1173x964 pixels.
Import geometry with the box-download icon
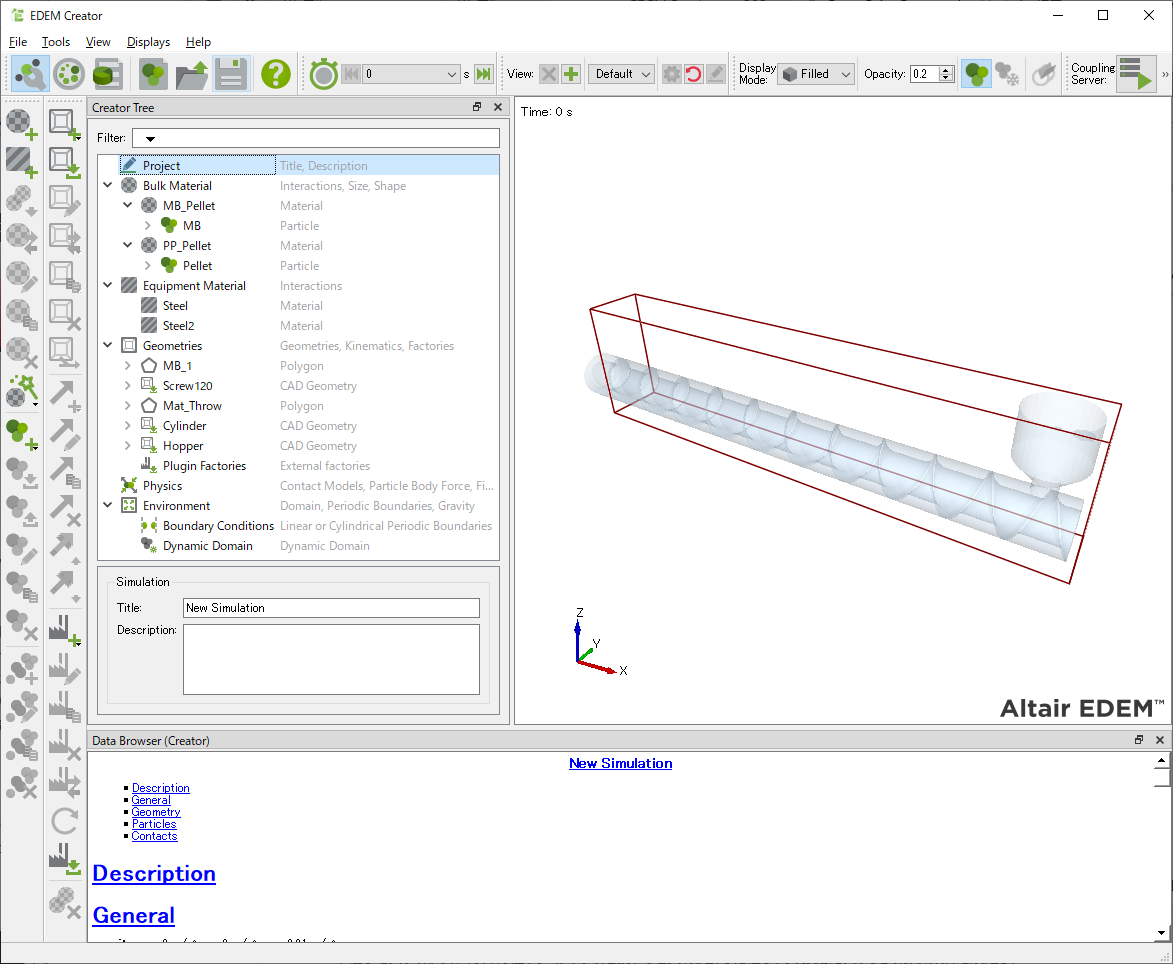click(64, 162)
